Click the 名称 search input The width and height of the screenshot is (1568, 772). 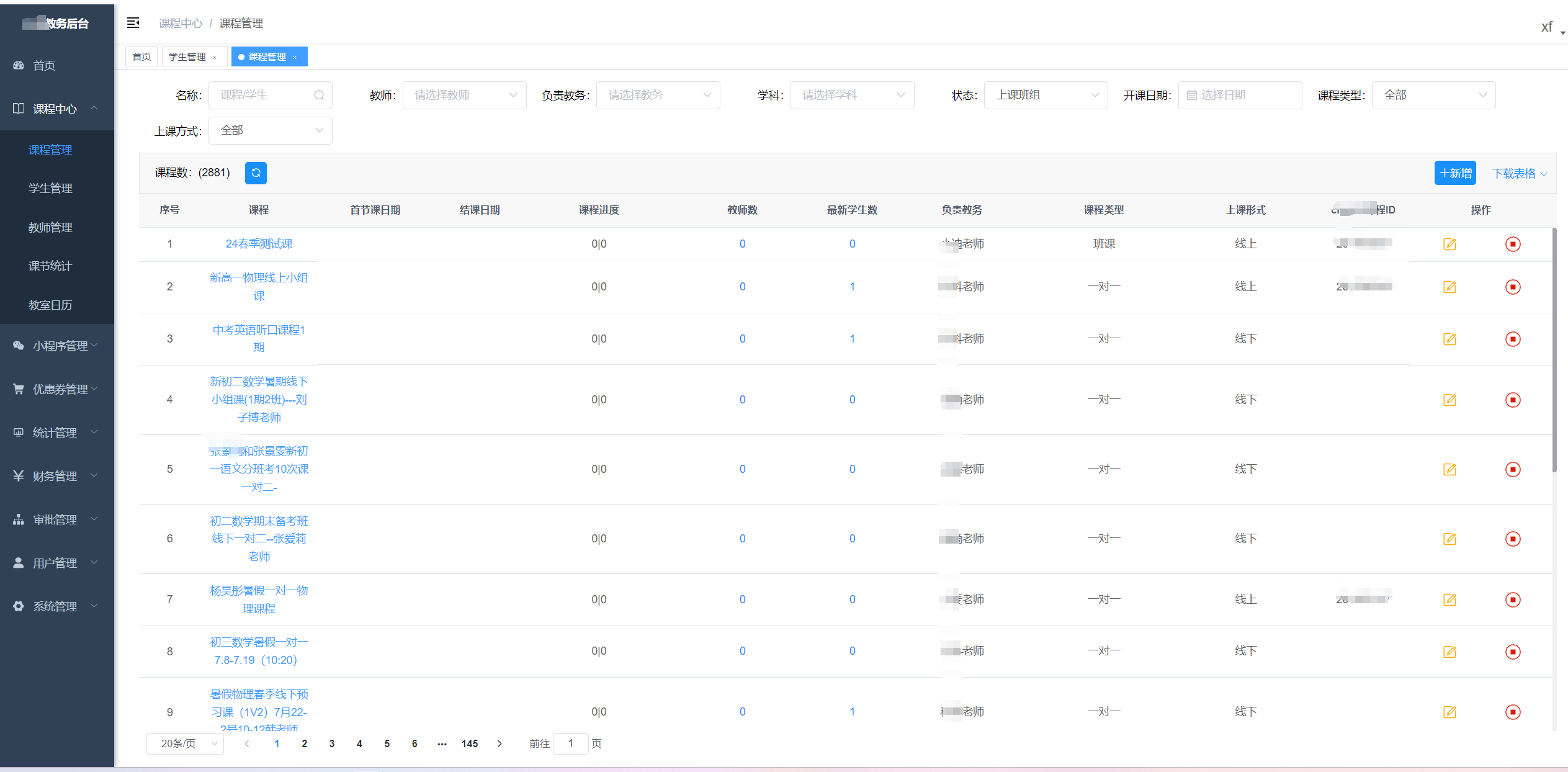click(x=270, y=95)
